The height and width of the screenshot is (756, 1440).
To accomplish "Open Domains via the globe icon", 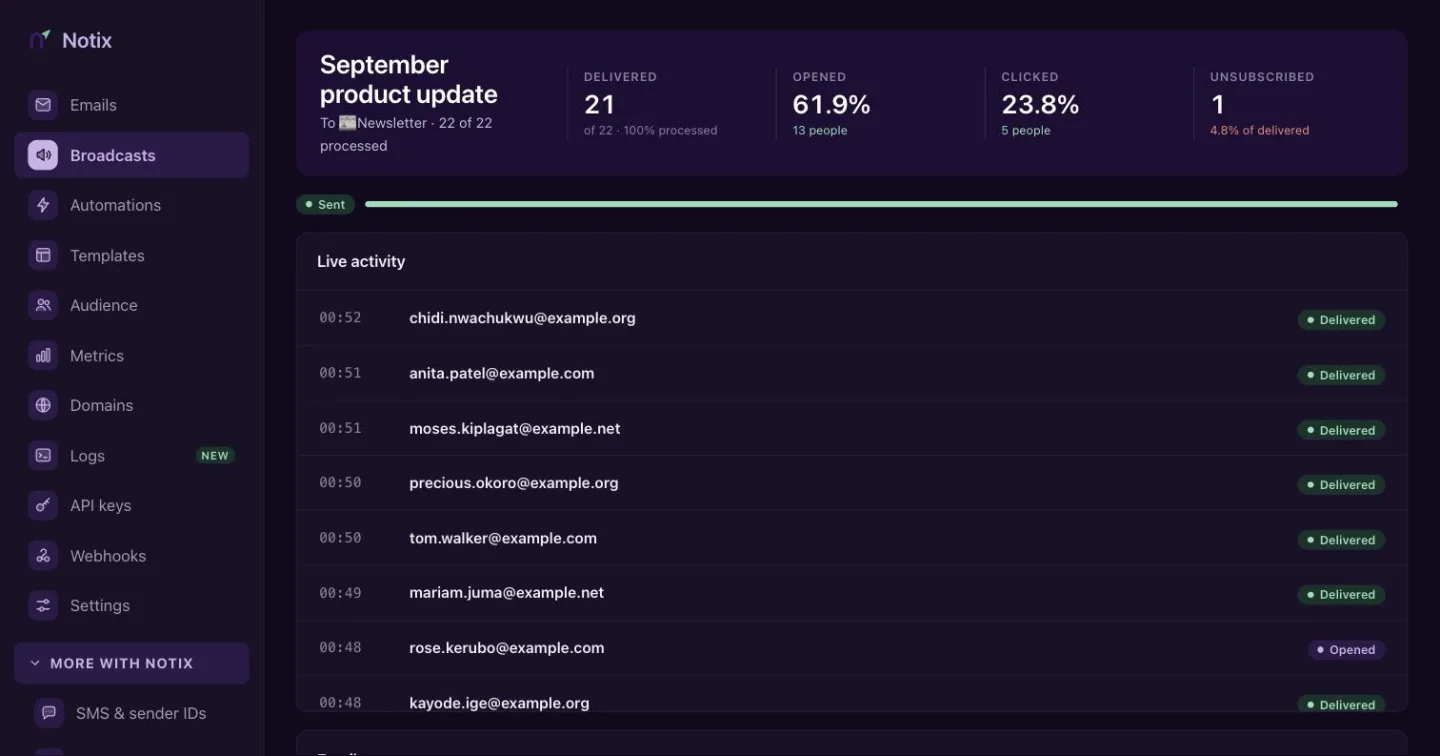I will point(43,405).
